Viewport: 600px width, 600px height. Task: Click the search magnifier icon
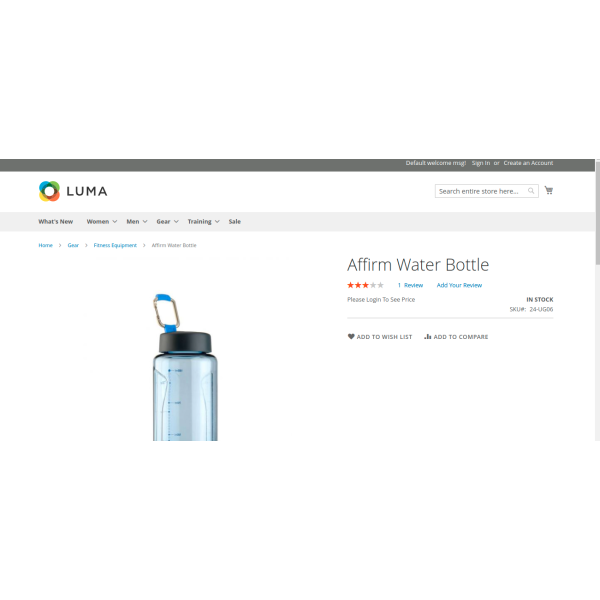[531, 191]
